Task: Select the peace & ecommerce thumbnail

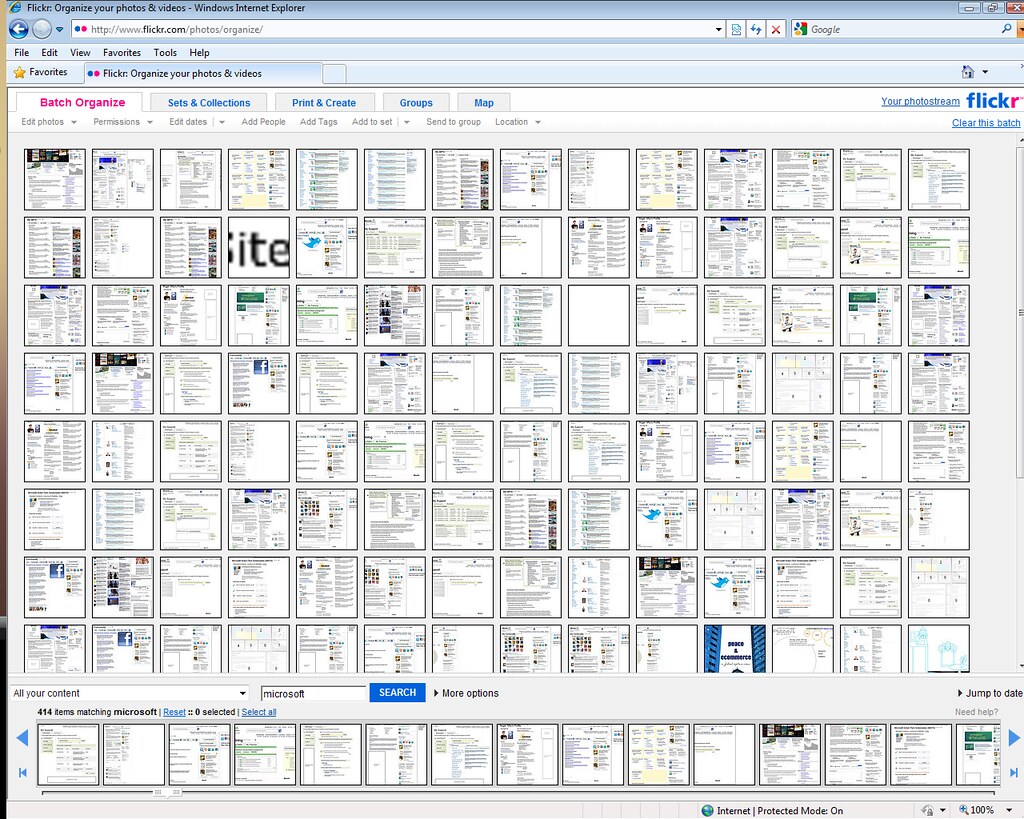Action: (735, 649)
